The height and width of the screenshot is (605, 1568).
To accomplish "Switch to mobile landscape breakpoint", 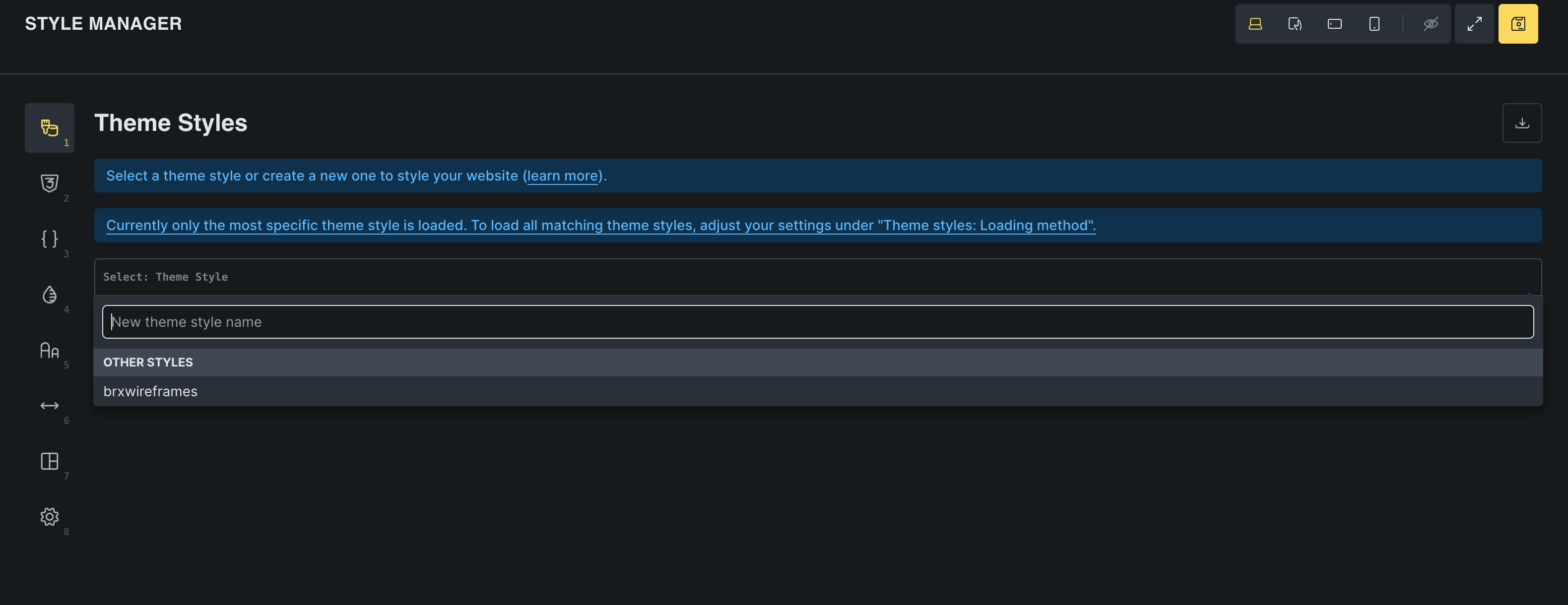I will 1334,24.
